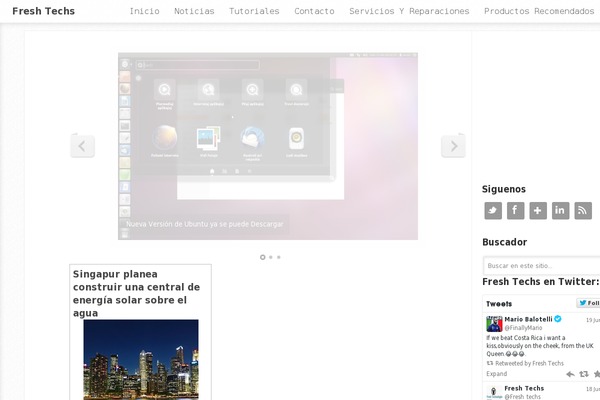
Task: Go to previous slide with left arrow
Action: coord(82,146)
